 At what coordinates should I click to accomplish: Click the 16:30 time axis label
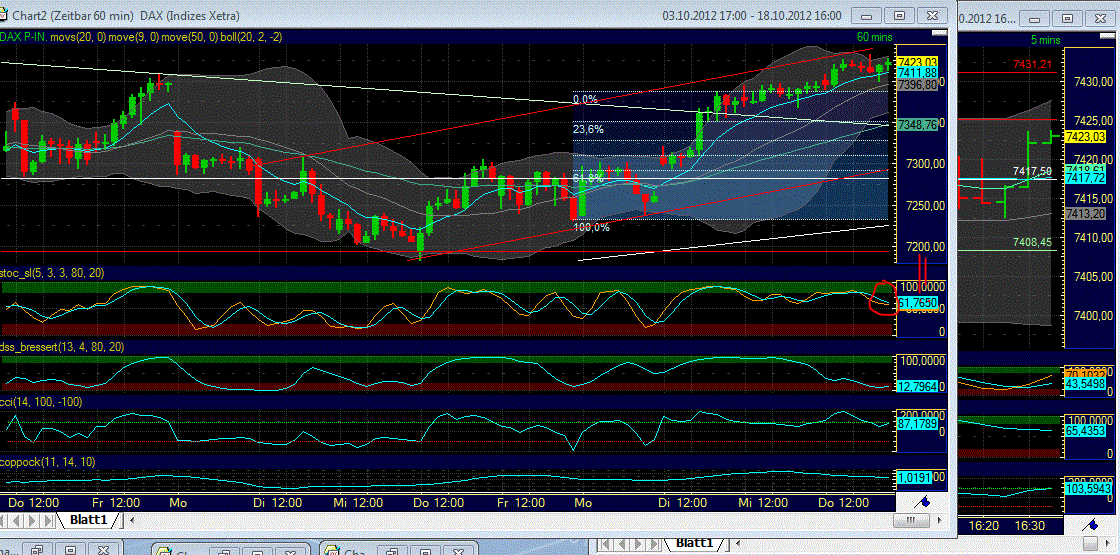(1030, 525)
